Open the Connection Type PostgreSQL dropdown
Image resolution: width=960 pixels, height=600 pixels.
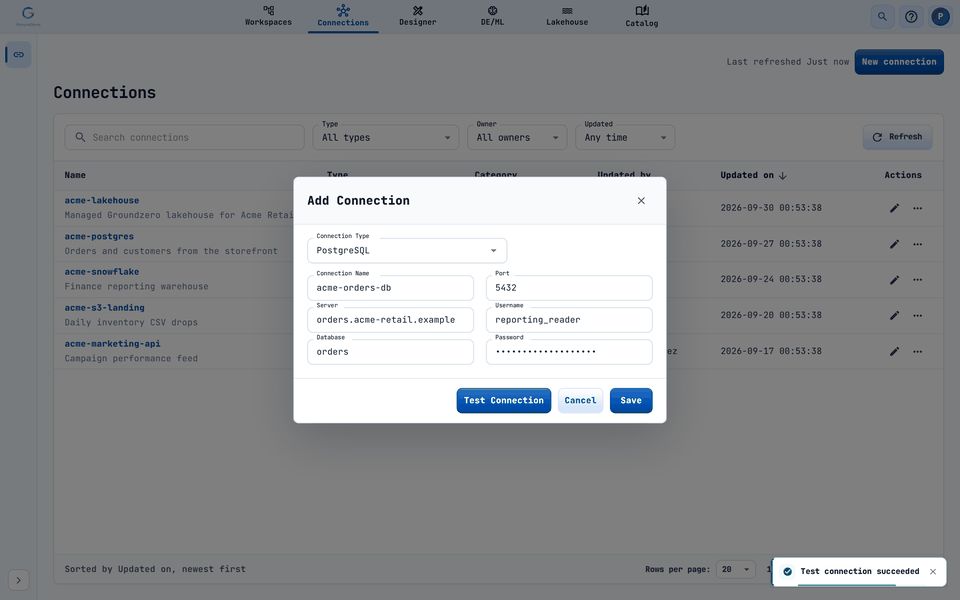tap(407, 250)
